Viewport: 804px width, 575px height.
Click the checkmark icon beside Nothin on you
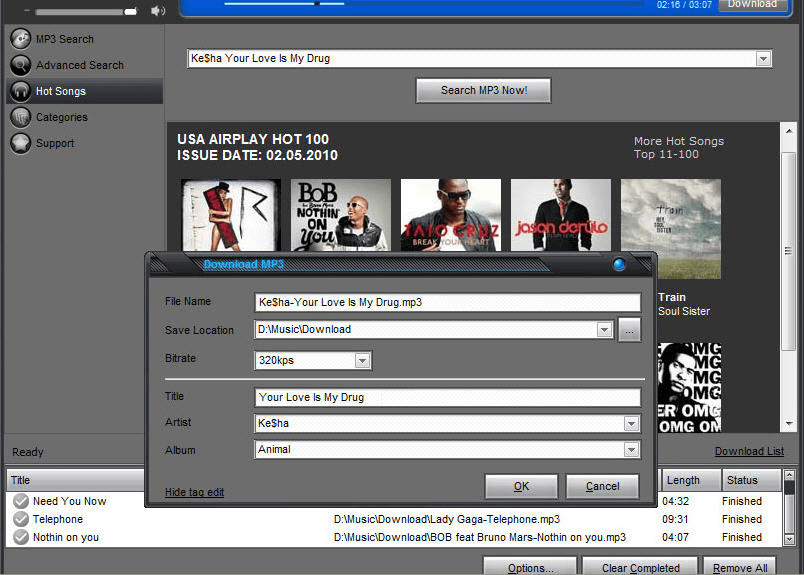21,537
